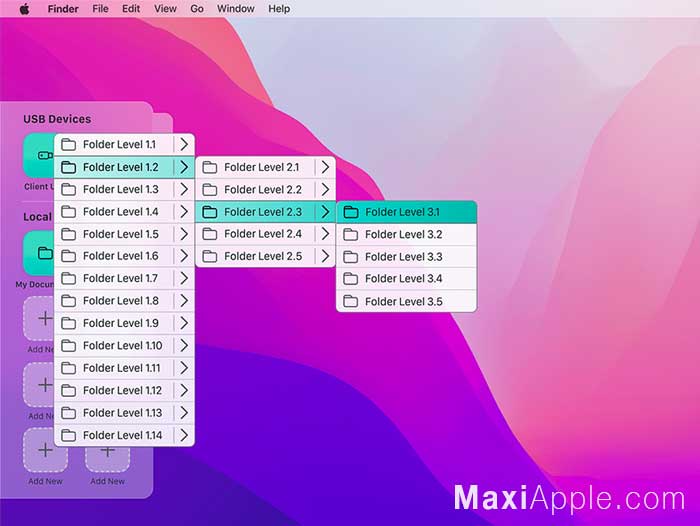Choose the 'Folder Level 1.4' label
This screenshot has width=700, height=526.
tap(121, 211)
